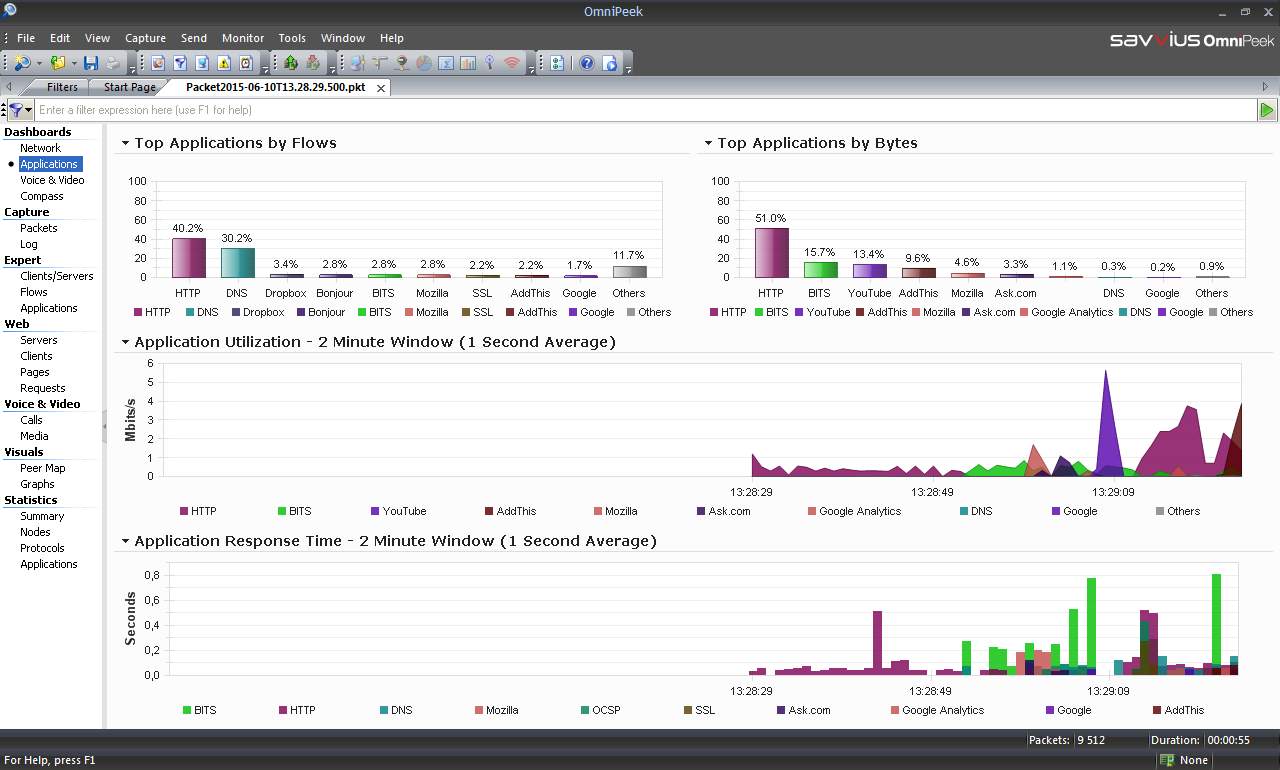This screenshot has height=770, width=1280.
Task: Open the Window menu
Action: click(343, 38)
